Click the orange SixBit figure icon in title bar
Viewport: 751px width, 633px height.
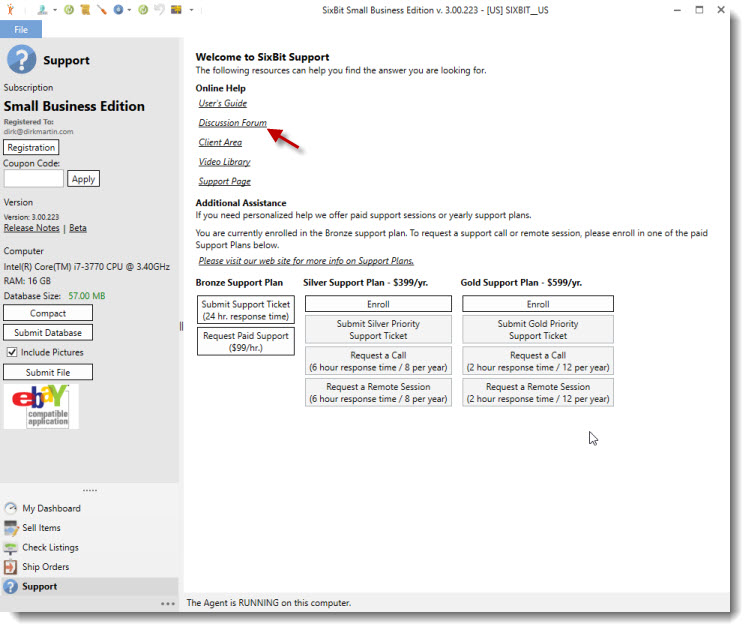[x=11, y=10]
